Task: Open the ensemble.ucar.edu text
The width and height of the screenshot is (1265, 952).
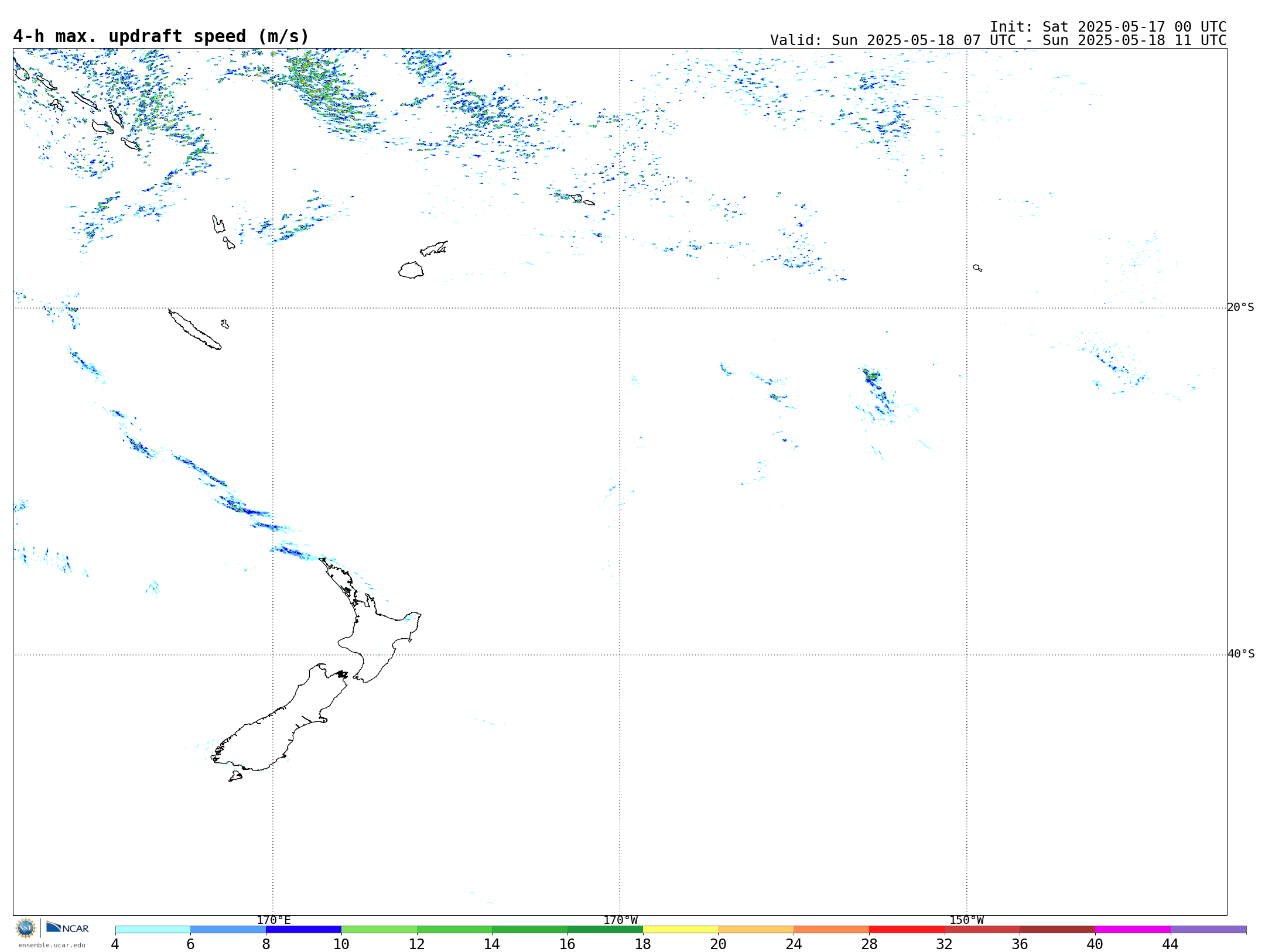Action: (52, 945)
